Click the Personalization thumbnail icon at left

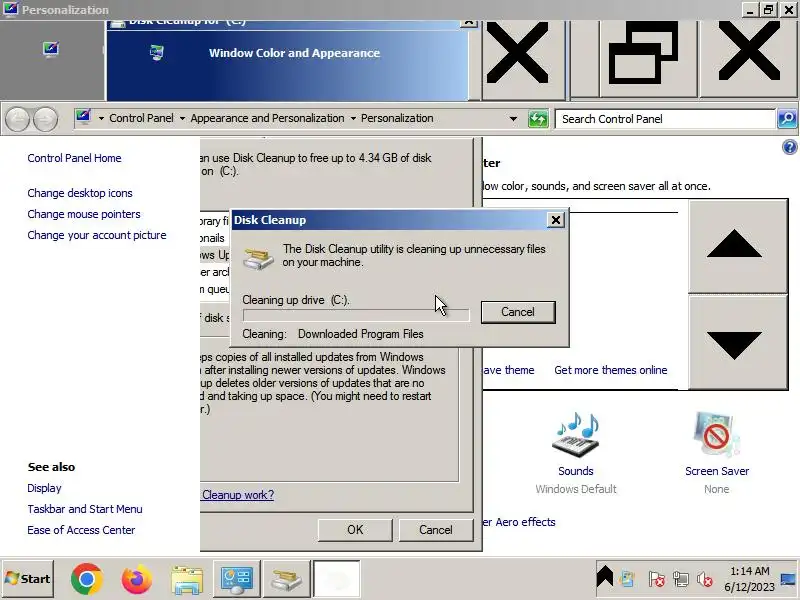(x=51, y=49)
